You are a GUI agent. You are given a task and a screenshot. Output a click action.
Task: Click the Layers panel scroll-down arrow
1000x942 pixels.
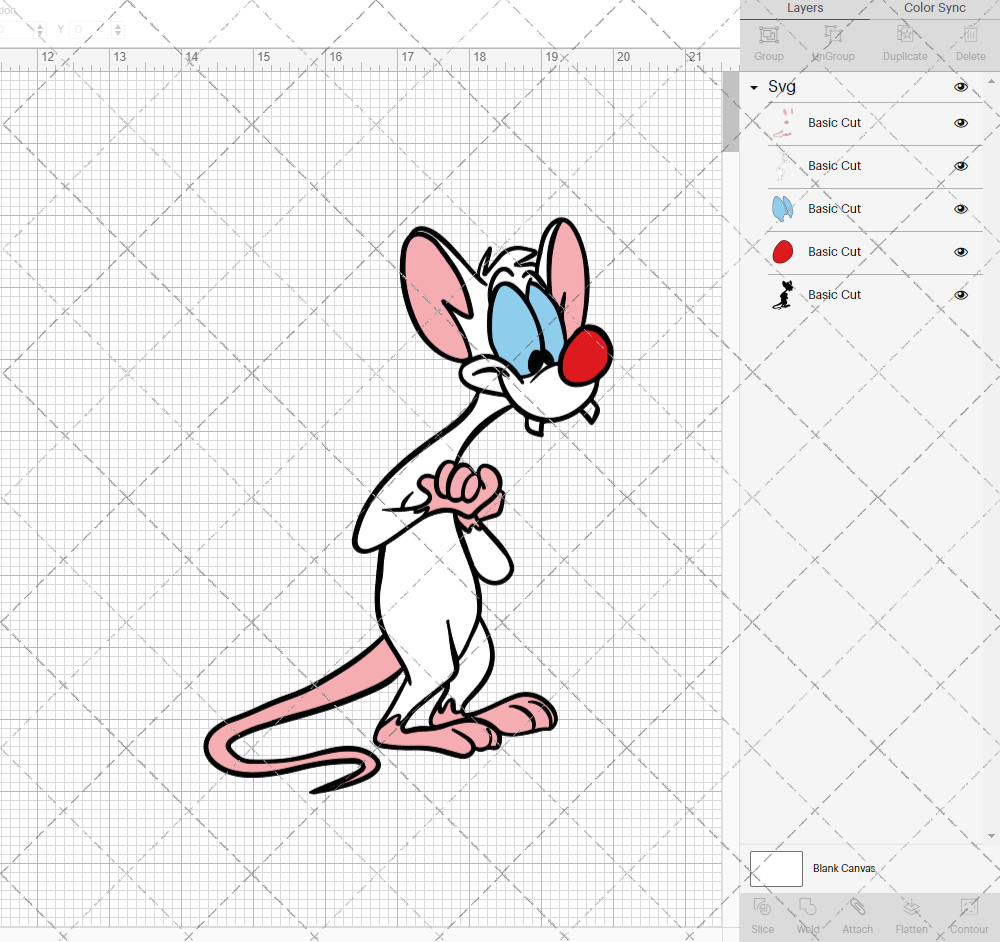[990, 836]
